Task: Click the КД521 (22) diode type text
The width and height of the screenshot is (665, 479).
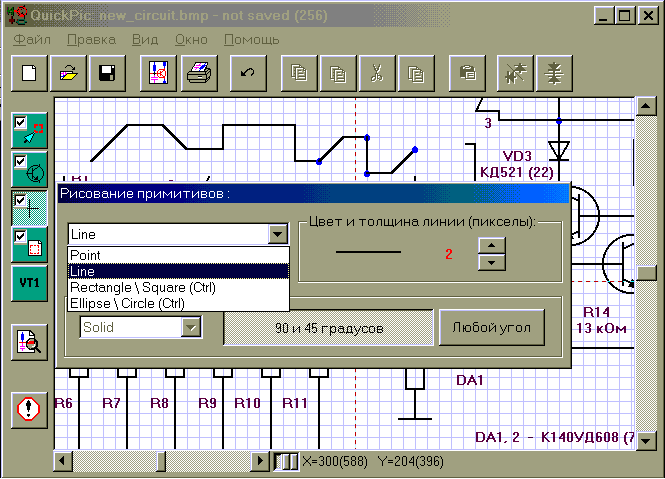Action: coord(517,172)
